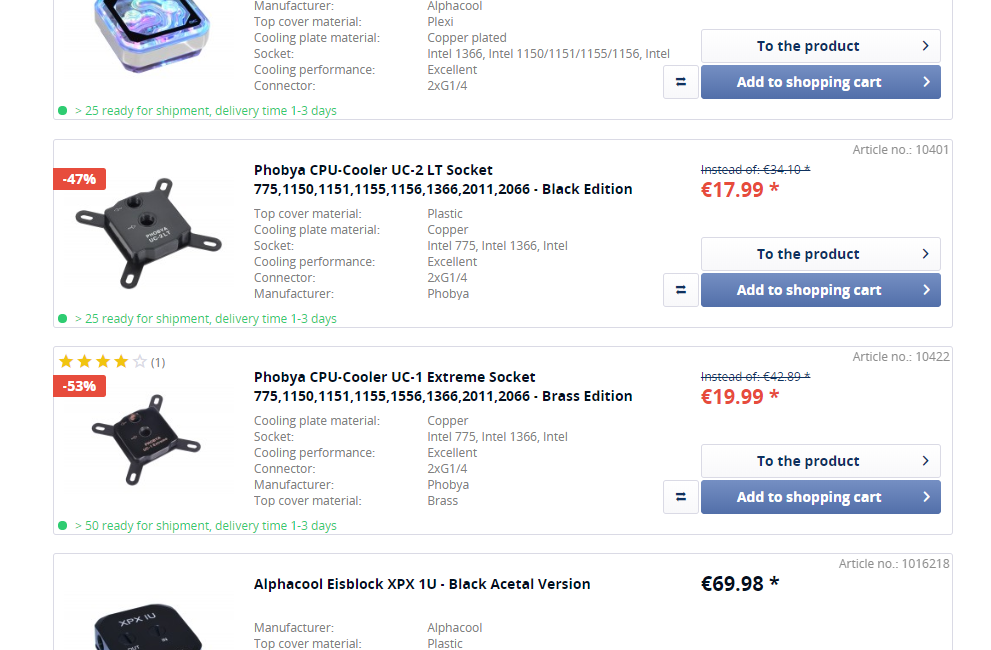Click the -47% discount badge

(79, 179)
